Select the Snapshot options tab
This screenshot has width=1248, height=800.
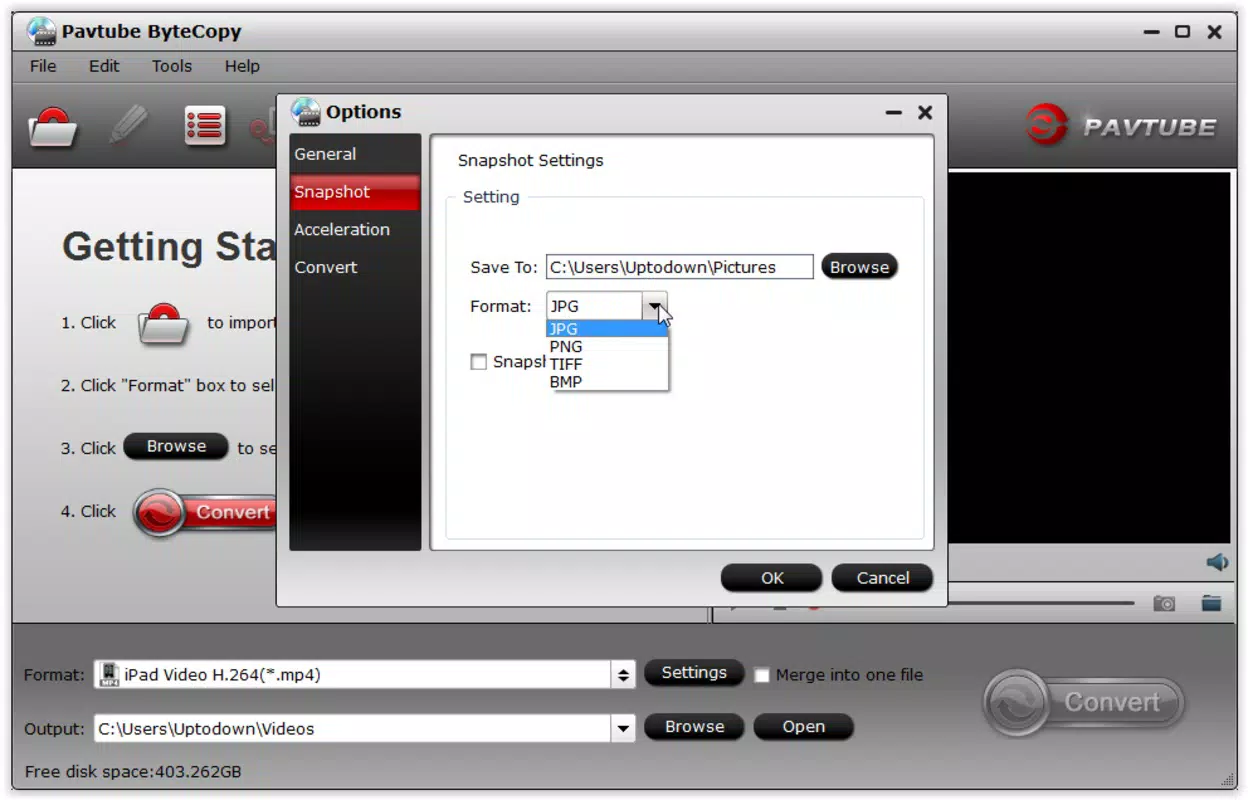click(355, 192)
